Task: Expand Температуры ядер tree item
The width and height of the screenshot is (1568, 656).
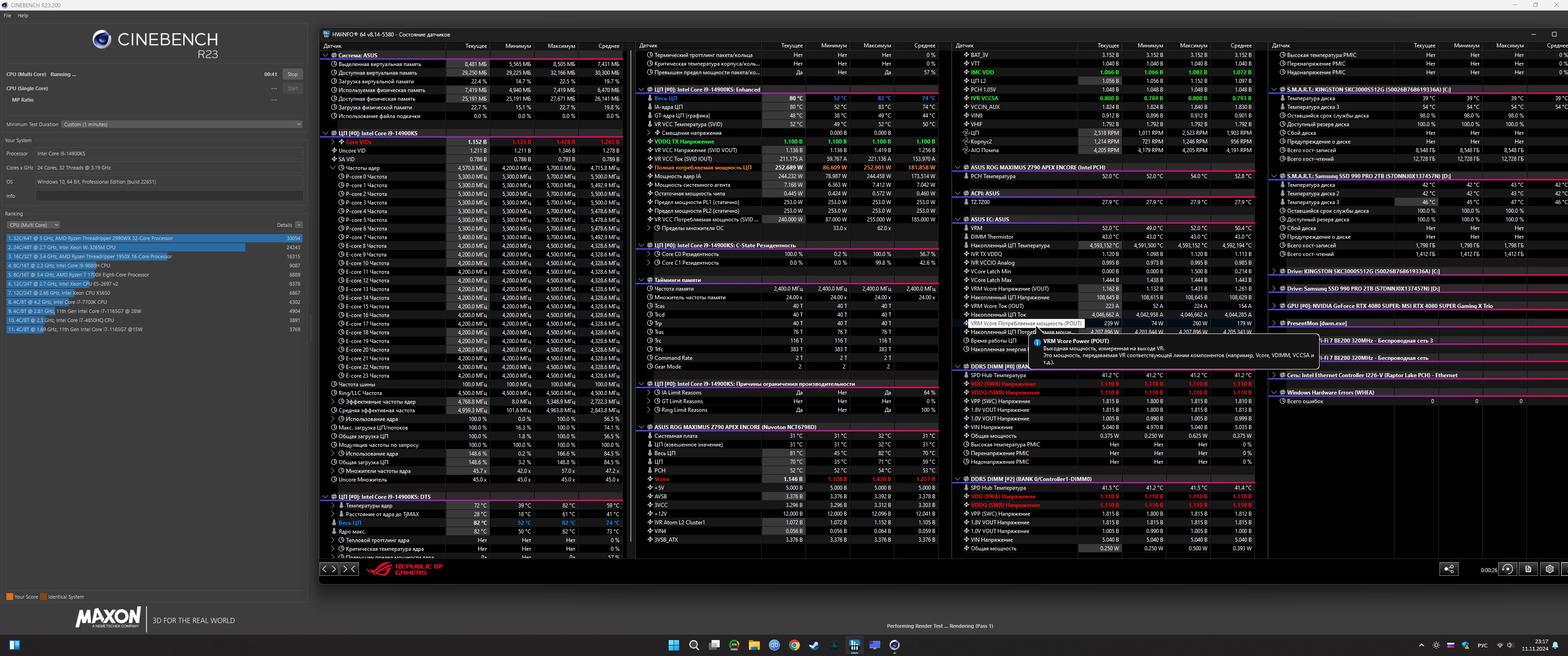Action: (x=333, y=506)
